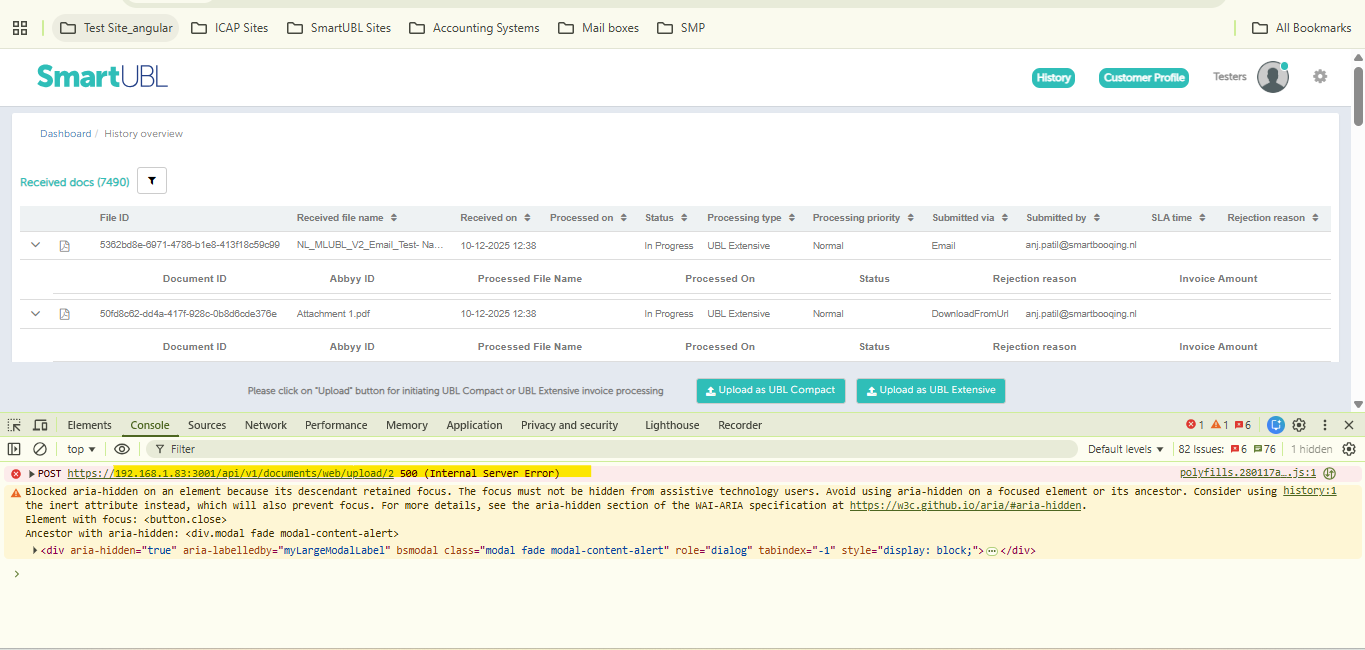Viewport: 1365px width, 650px height.
Task: Open DevTools settings gear icon
Action: click(1299, 425)
